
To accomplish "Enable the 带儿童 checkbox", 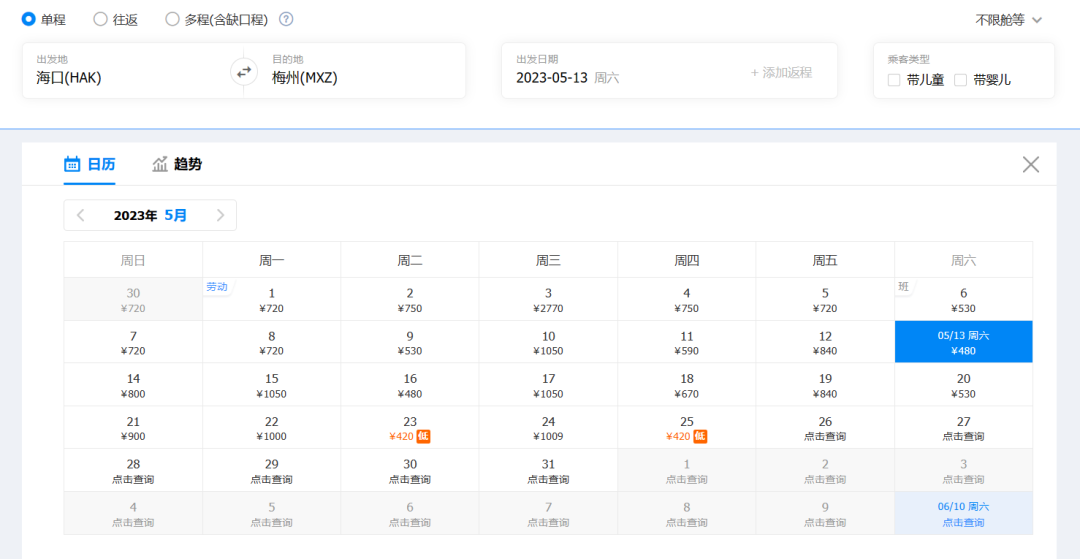I will tap(894, 81).
